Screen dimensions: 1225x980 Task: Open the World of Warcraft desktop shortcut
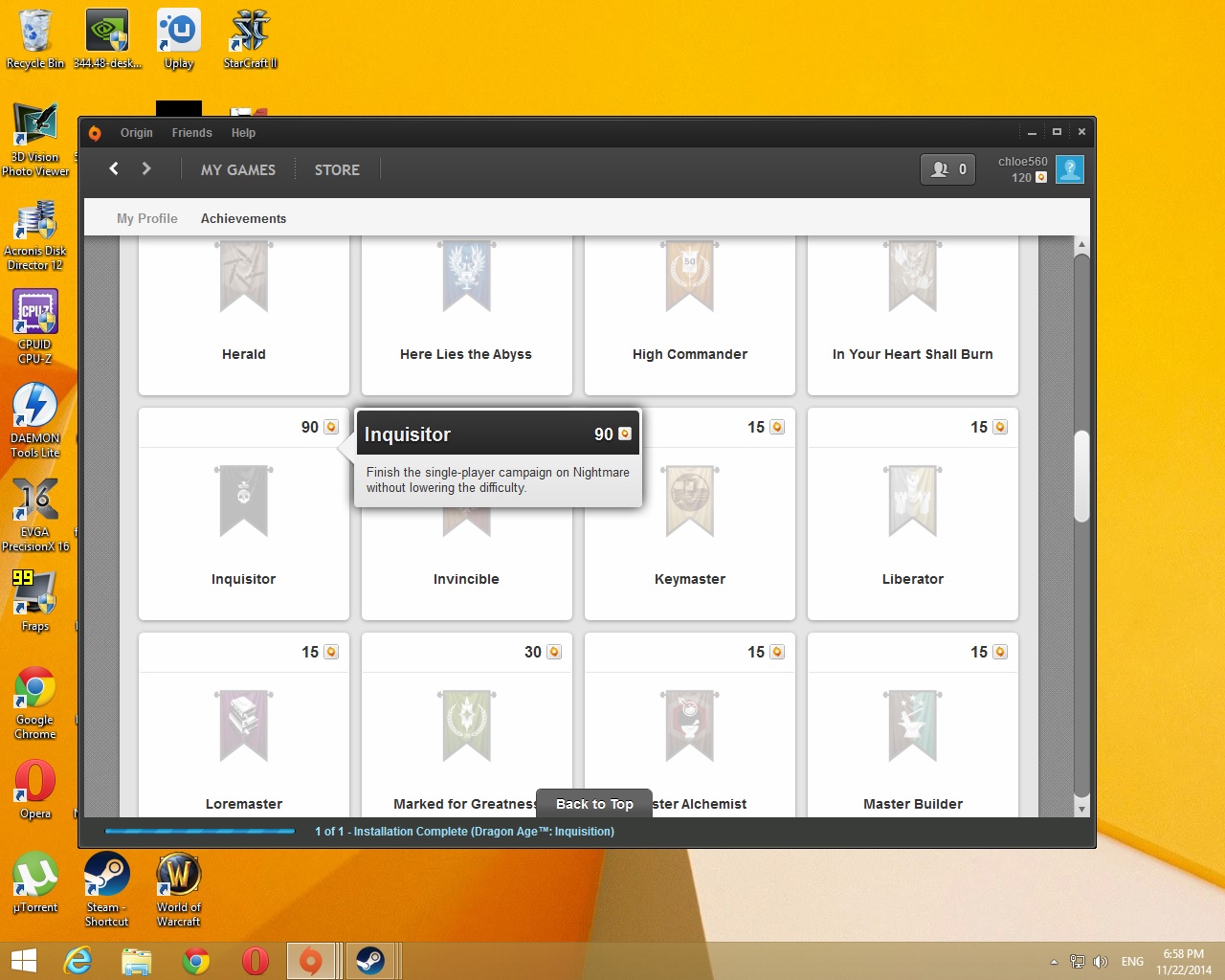pos(179,890)
